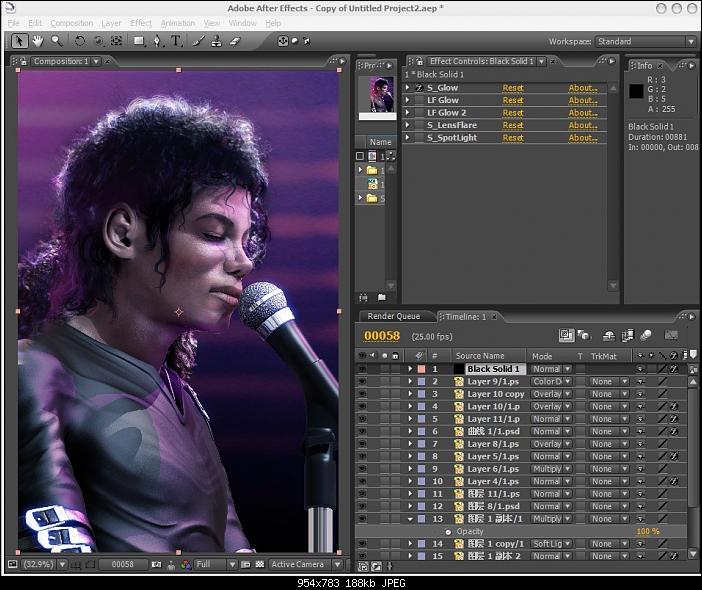Viewport: 702px width, 590px height.
Task: Open Workspace Standard dropdown
Action: point(645,41)
